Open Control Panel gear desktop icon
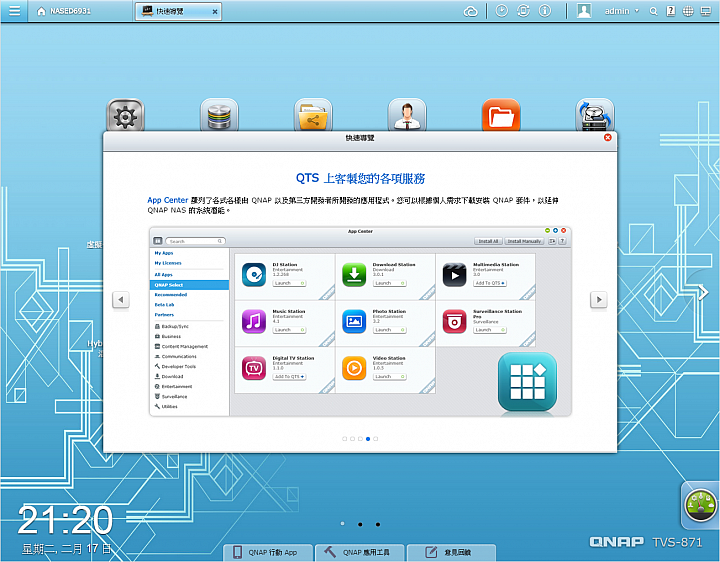 (x=125, y=115)
